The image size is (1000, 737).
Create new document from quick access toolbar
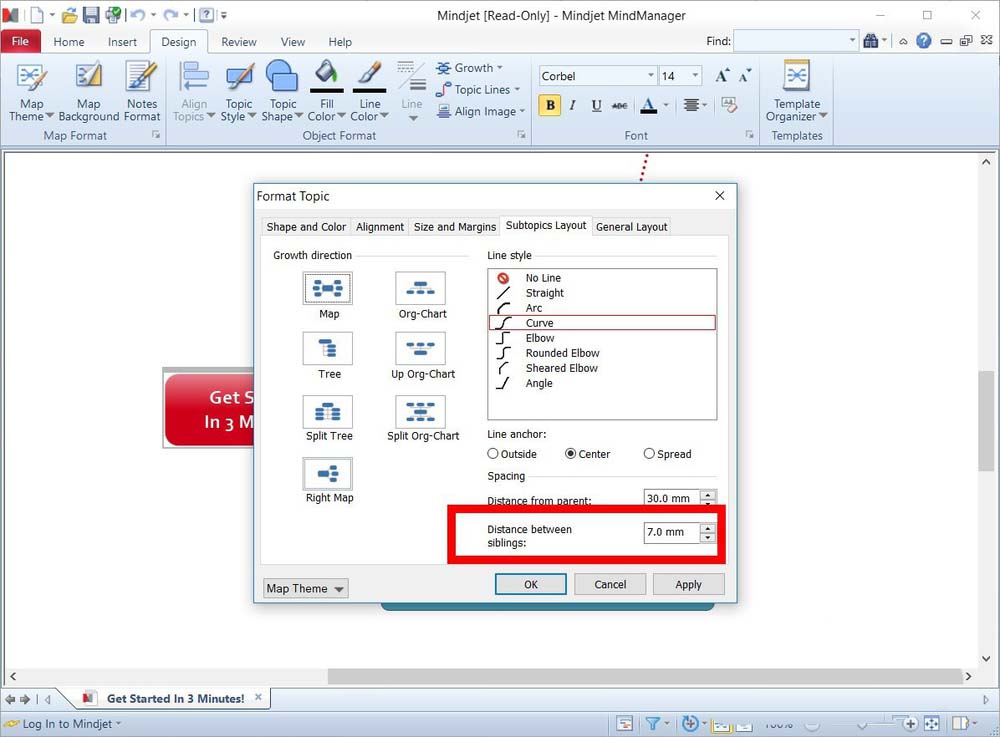pyautogui.click(x=37, y=15)
